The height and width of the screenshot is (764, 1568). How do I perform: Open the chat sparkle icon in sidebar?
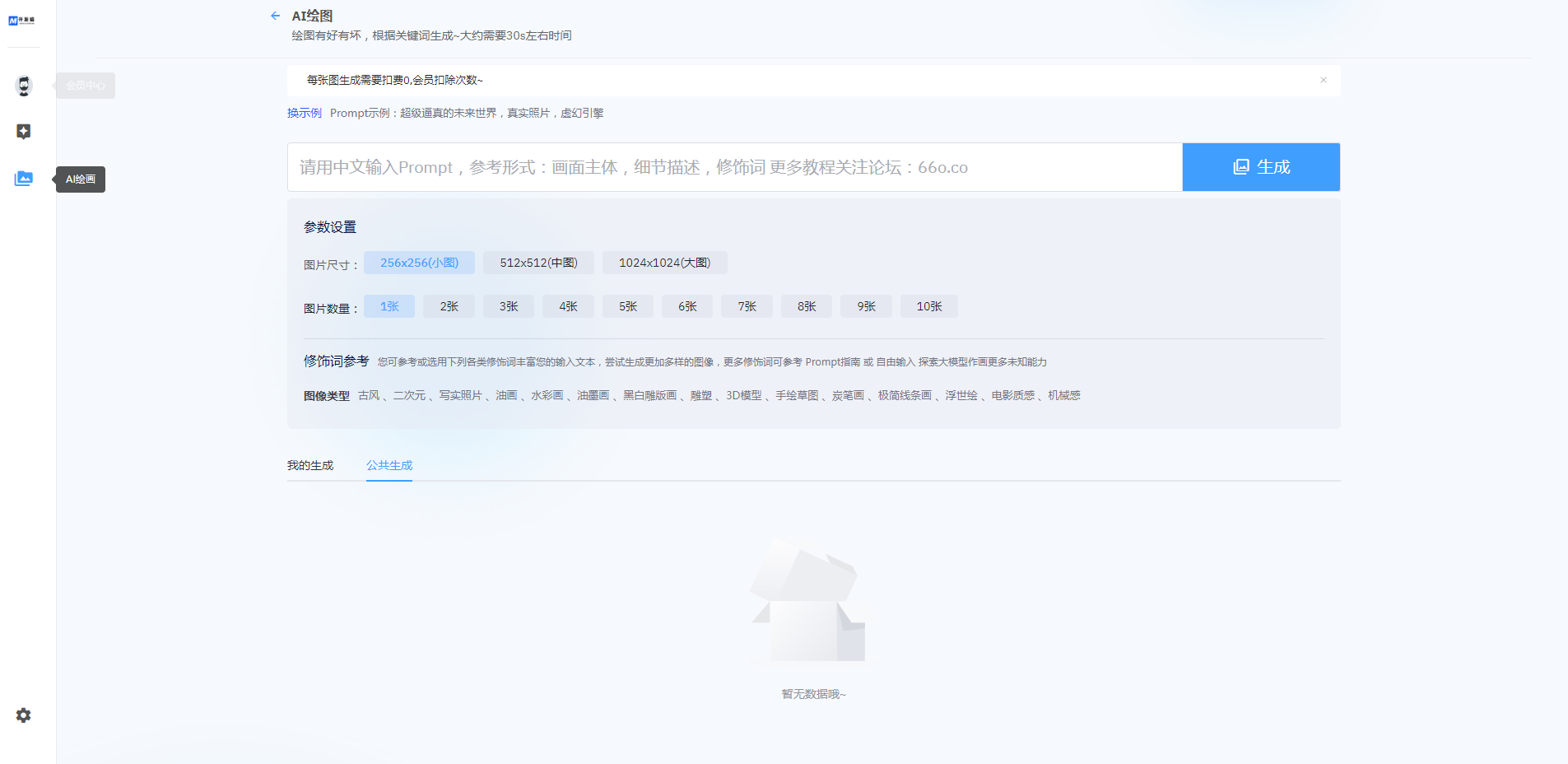tap(24, 132)
